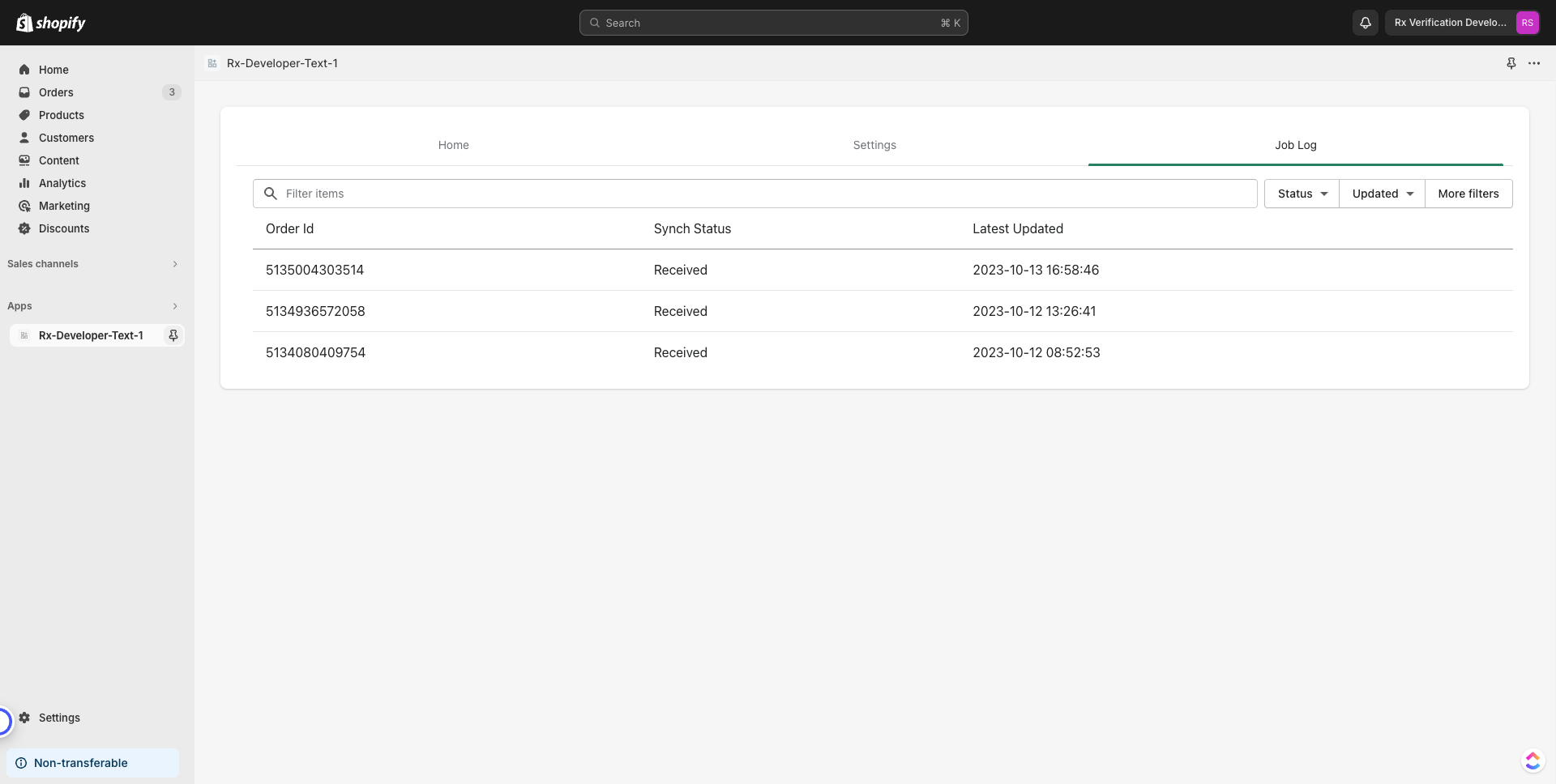Click the Order Id column header

pyautogui.click(x=289, y=229)
